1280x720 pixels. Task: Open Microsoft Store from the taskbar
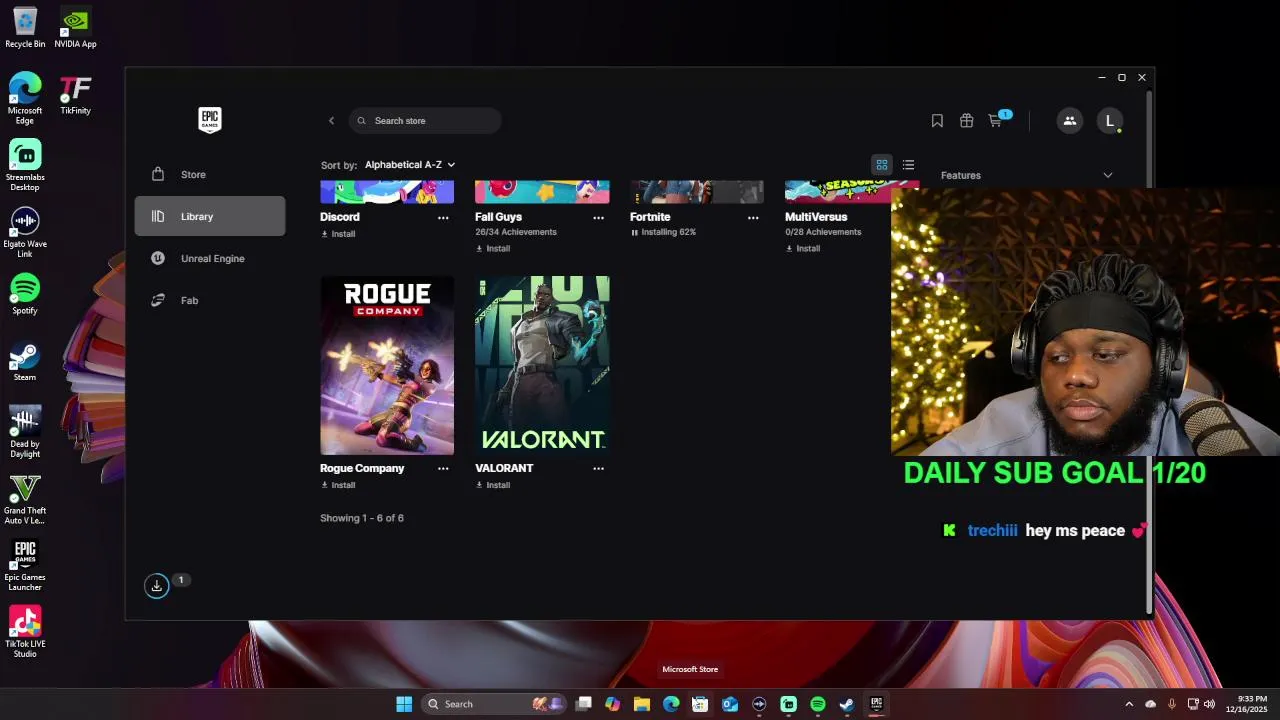[700, 704]
